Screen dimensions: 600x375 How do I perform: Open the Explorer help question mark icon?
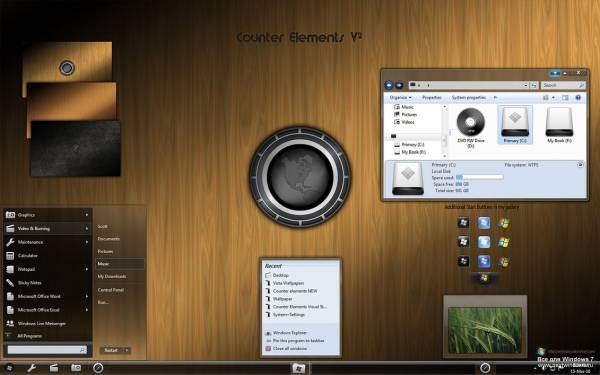tap(578, 98)
